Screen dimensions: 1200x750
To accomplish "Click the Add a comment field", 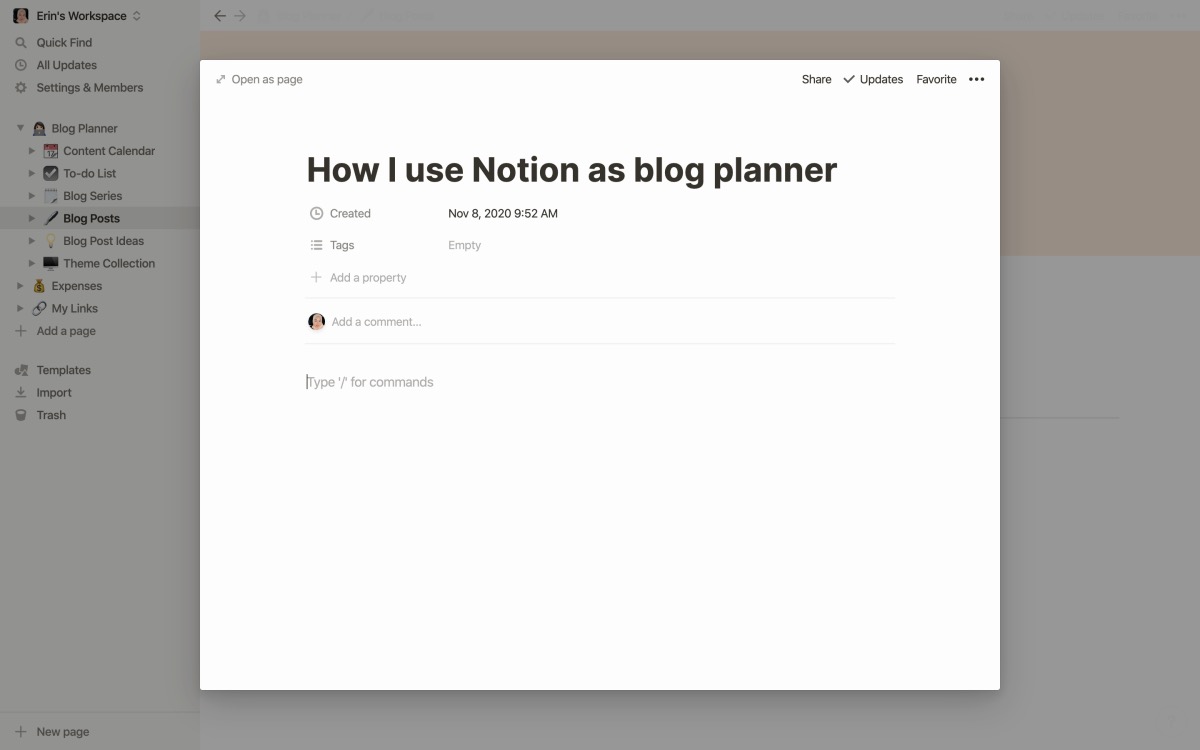I will [x=376, y=322].
